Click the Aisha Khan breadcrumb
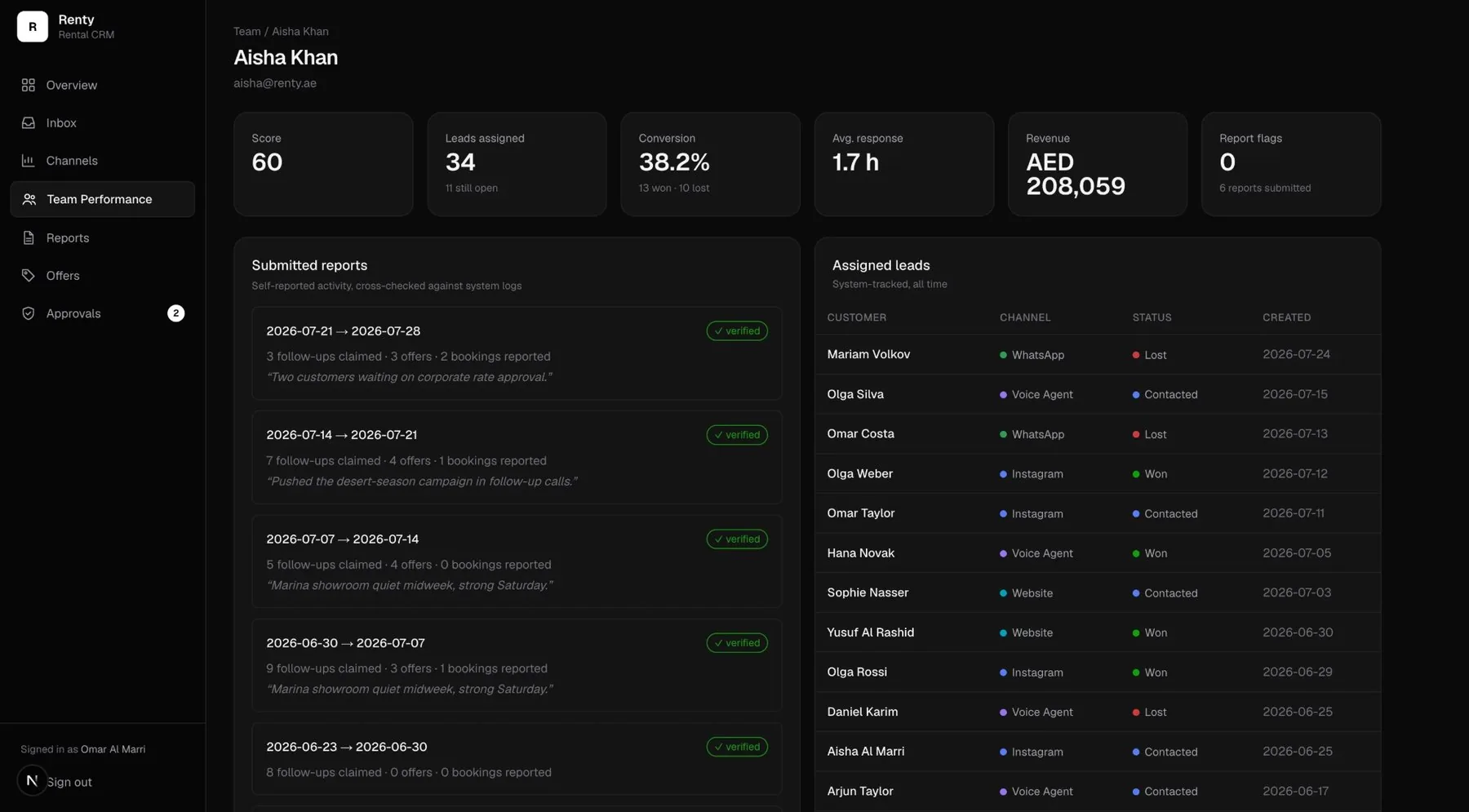 300,31
